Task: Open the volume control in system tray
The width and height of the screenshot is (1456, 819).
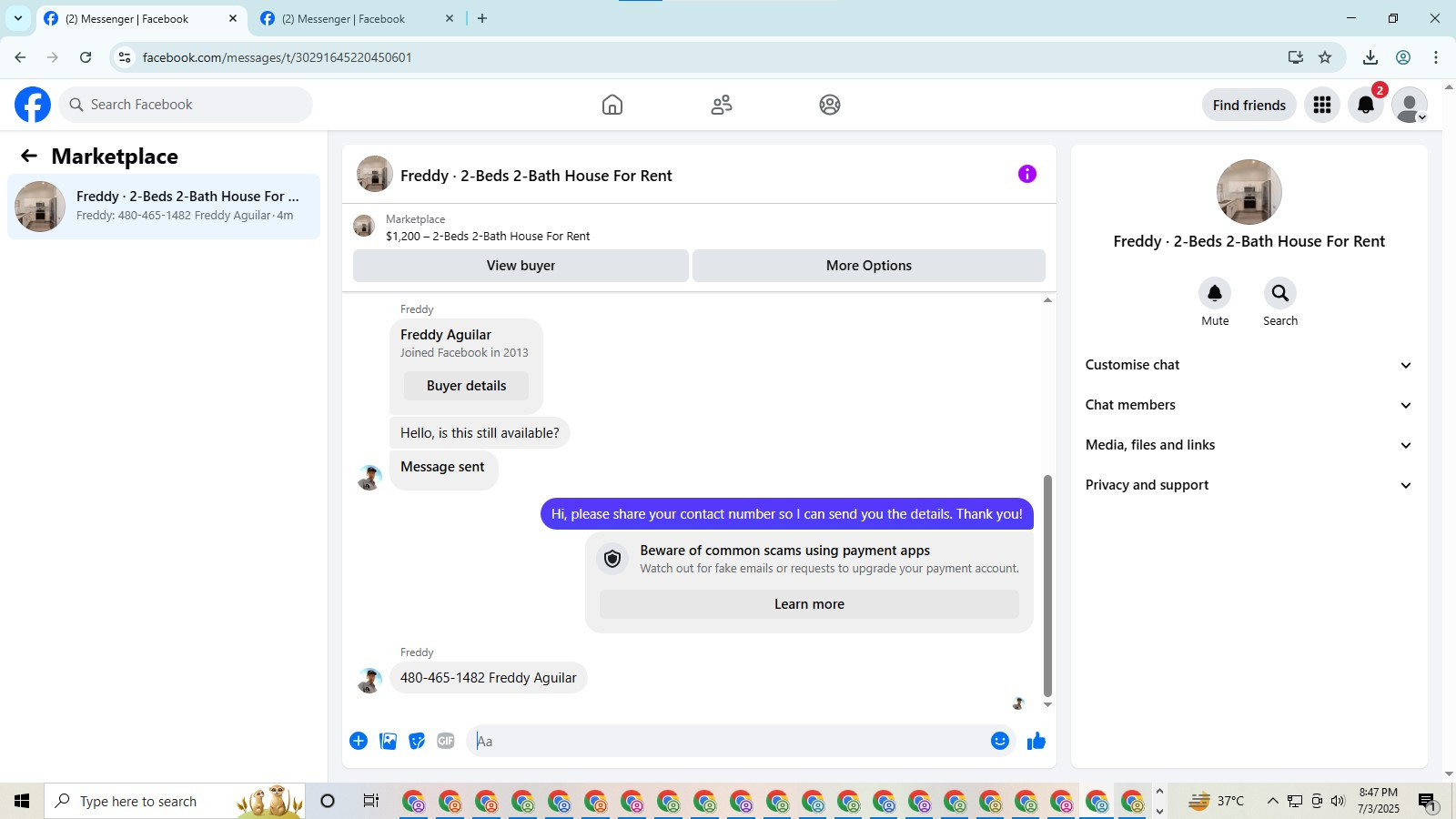Action: (1337, 801)
